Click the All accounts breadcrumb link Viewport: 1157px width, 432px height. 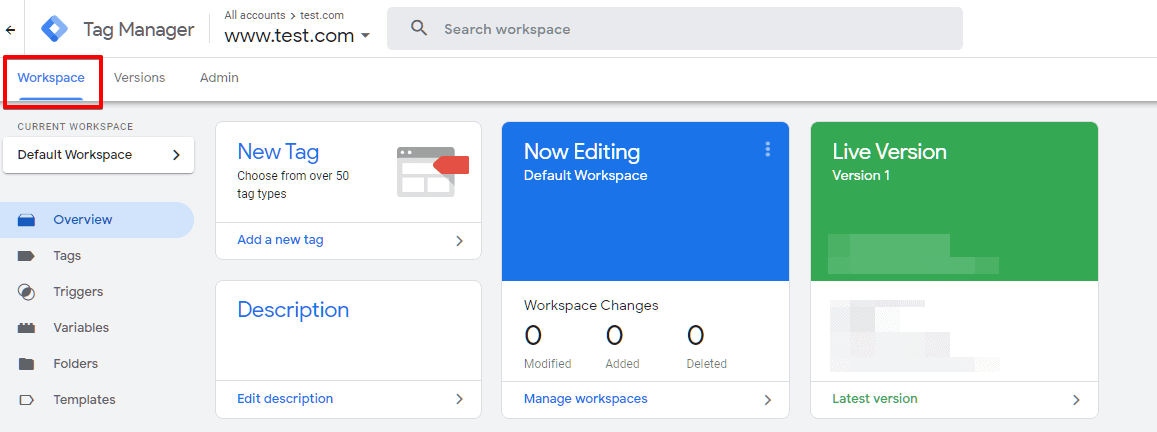255,15
